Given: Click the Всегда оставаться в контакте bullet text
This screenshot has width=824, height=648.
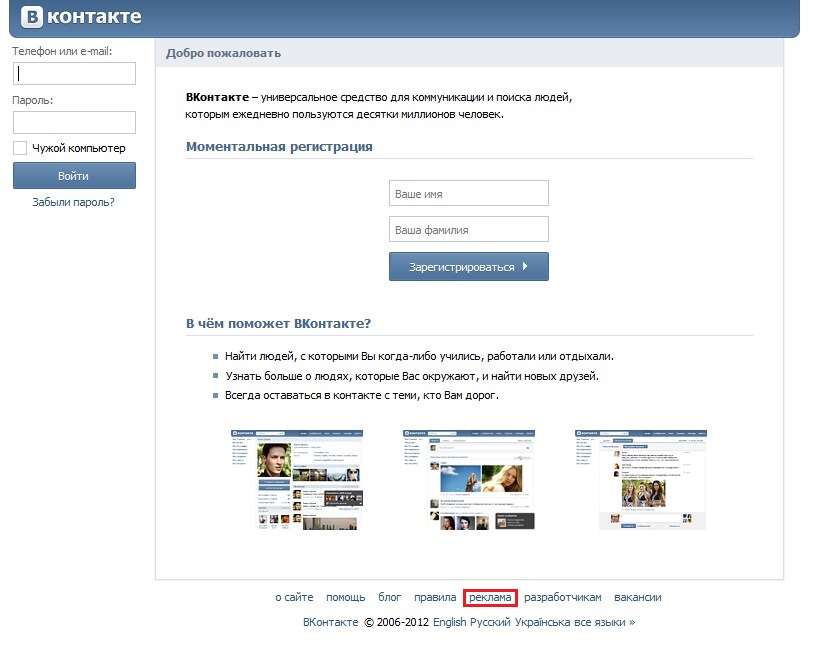Looking at the screenshot, I should (362, 395).
